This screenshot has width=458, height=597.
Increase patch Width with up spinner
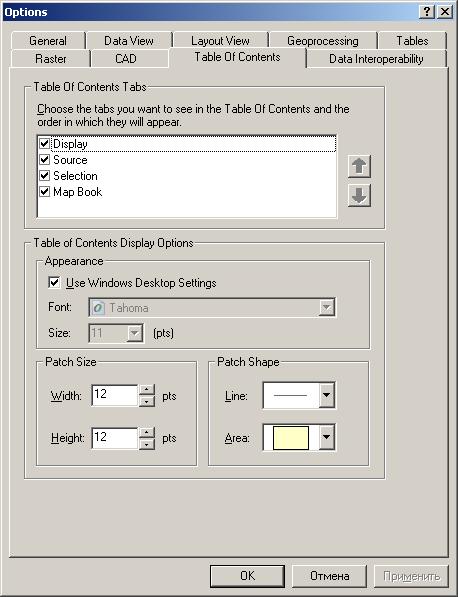[147, 390]
